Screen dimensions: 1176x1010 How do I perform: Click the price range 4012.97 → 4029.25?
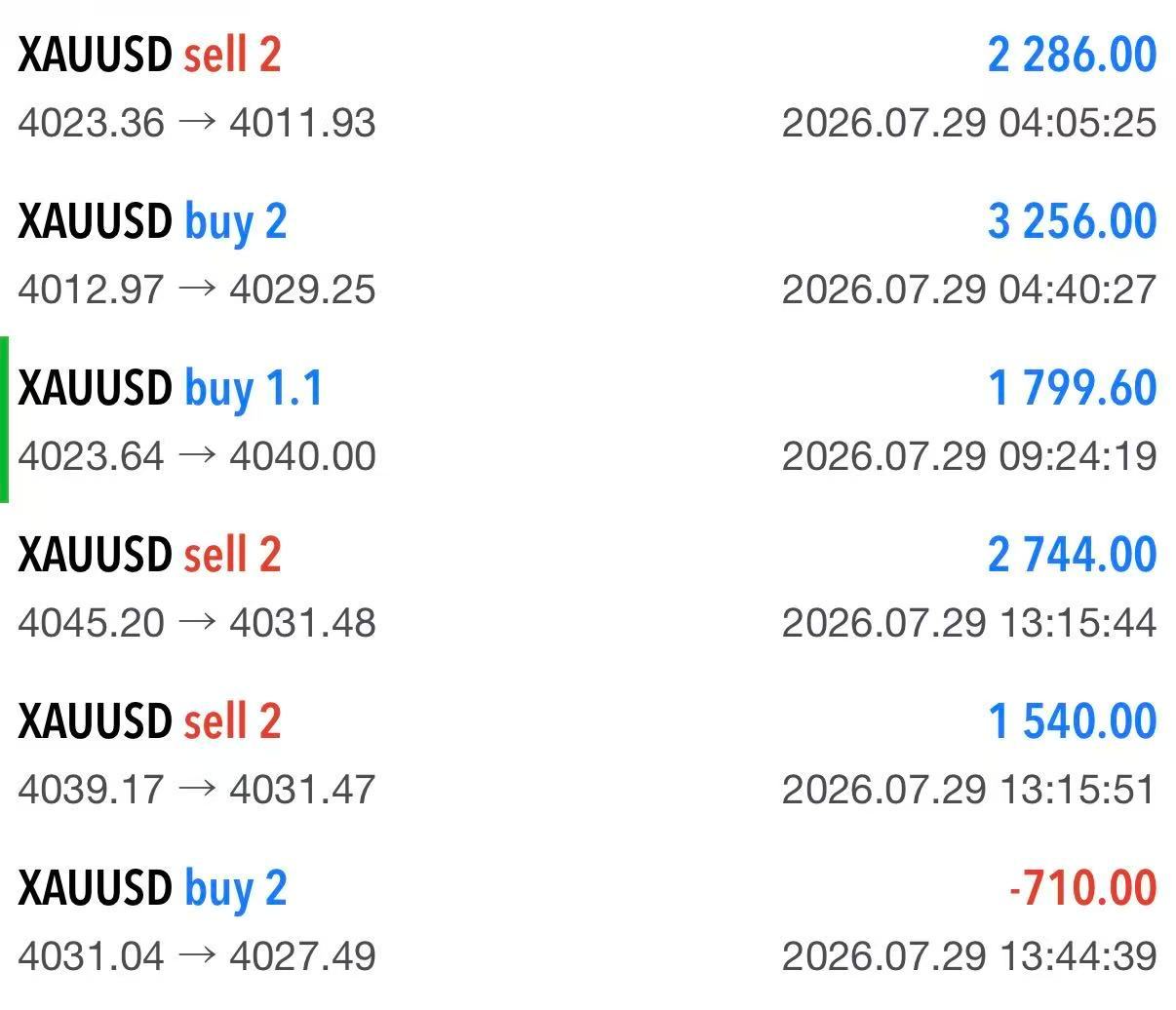196,290
